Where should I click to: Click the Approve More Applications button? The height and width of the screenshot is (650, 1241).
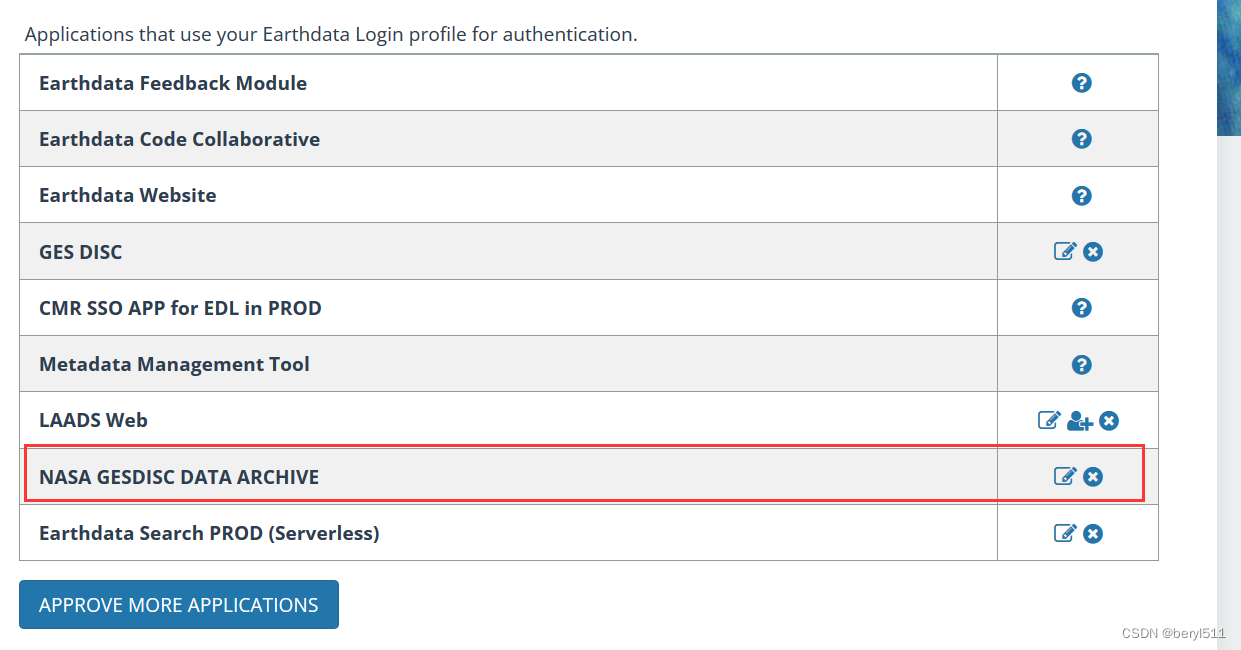[x=179, y=605]
